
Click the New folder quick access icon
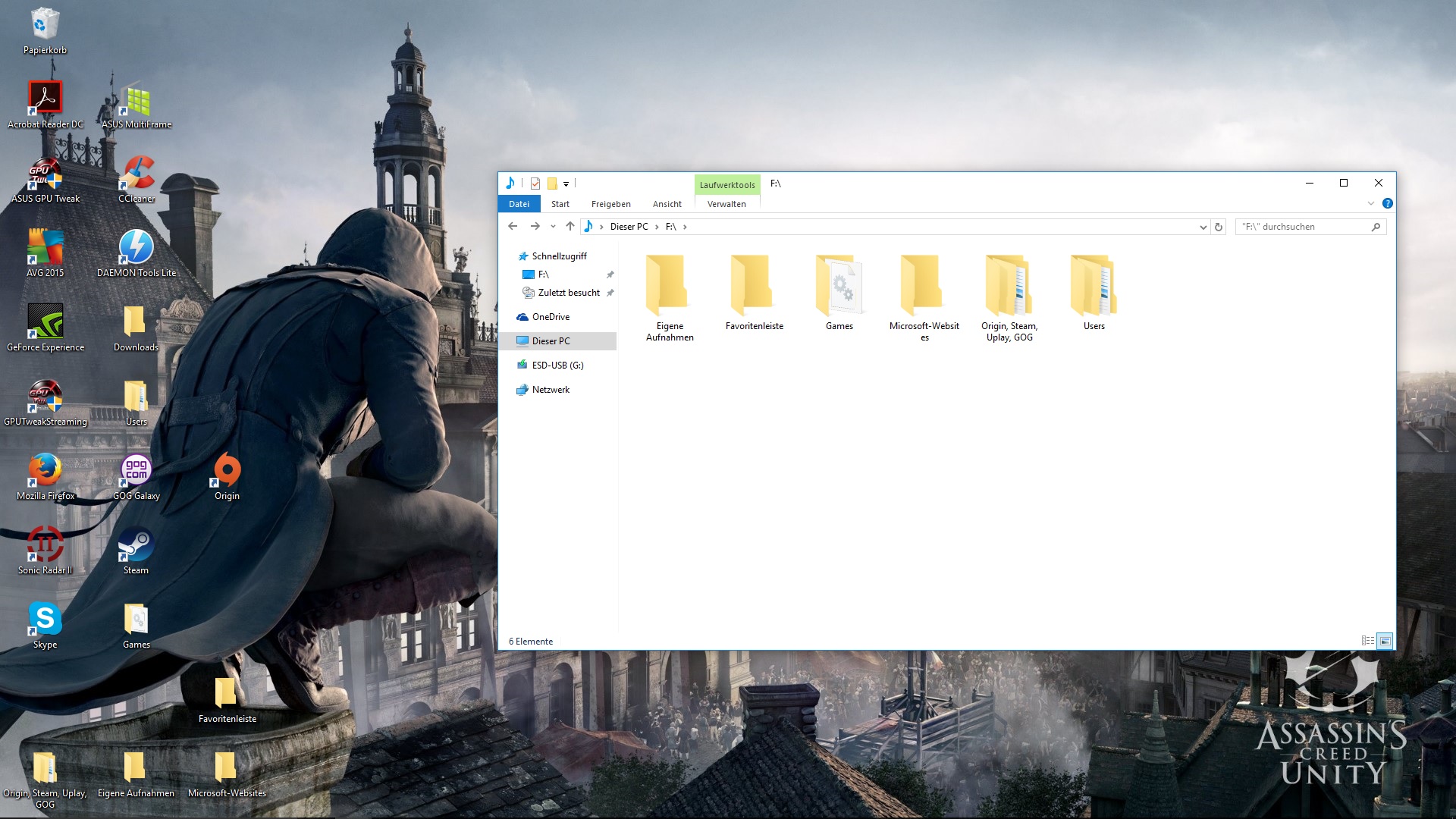(x=552, y=184)
